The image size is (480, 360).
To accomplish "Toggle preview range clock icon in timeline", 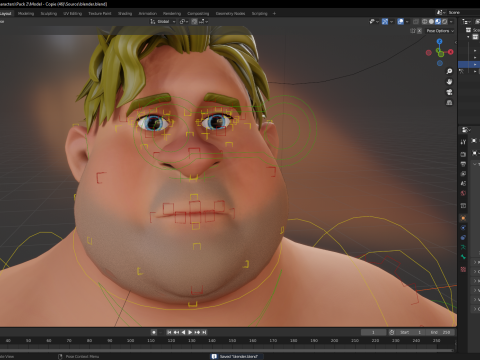I will [392, 332].
